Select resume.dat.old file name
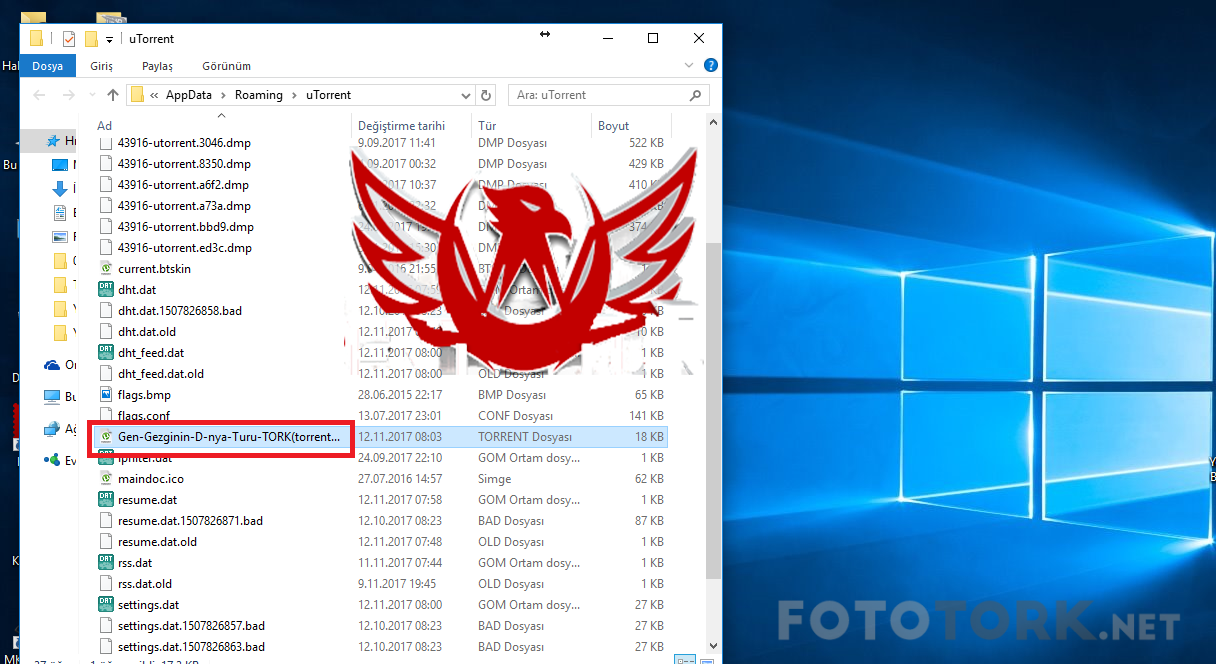 coord(157,541)
